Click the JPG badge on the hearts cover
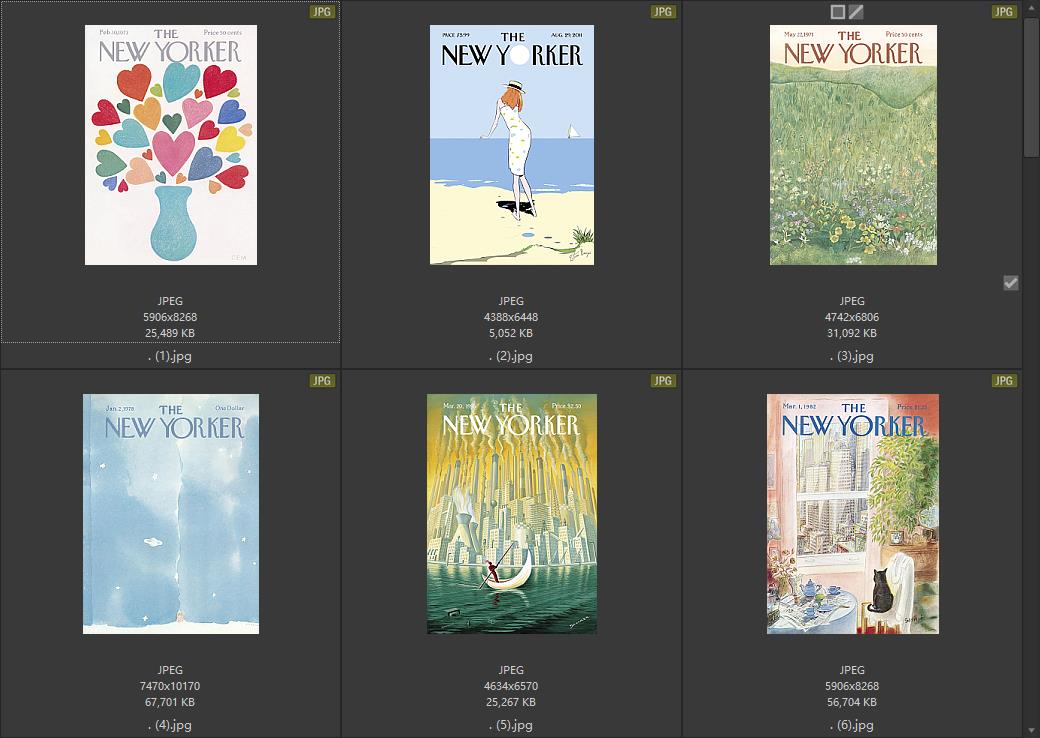1040x738 pixels. pos(322,11)
